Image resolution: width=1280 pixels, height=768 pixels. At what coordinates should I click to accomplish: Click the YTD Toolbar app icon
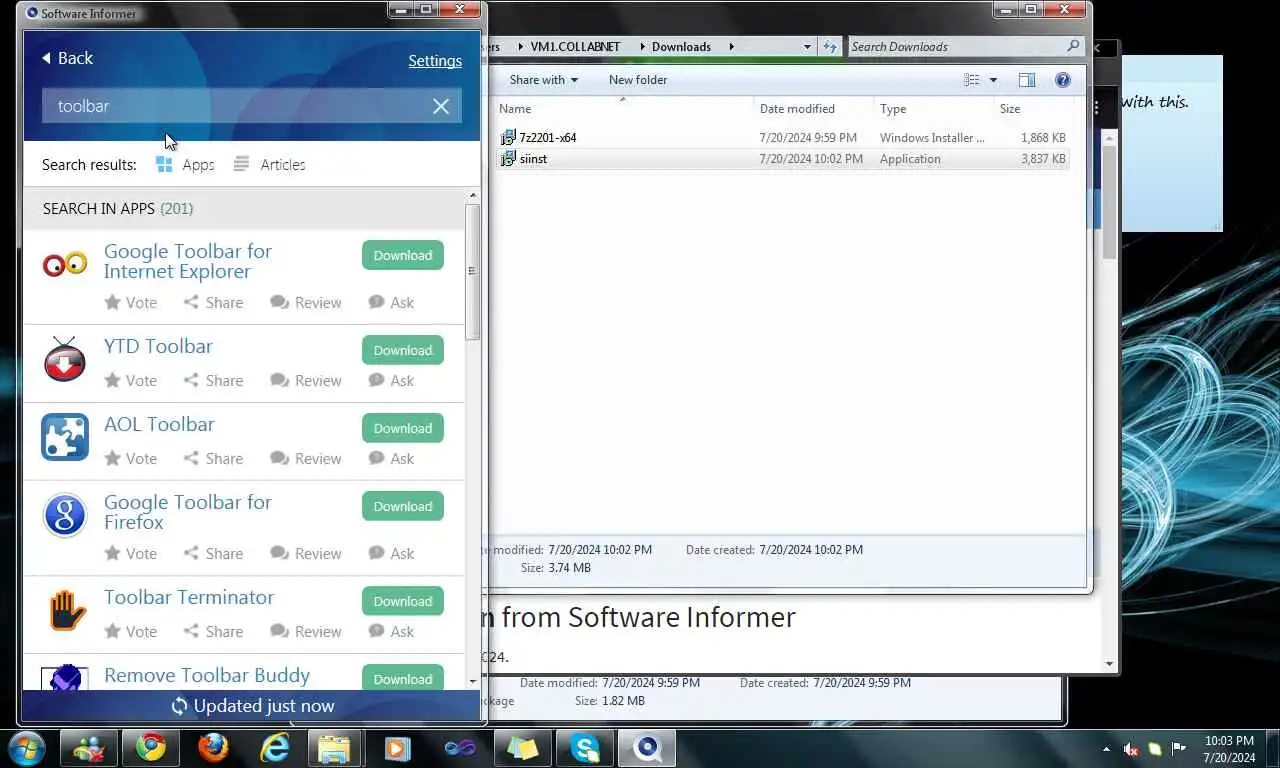(x=65, y=359)
